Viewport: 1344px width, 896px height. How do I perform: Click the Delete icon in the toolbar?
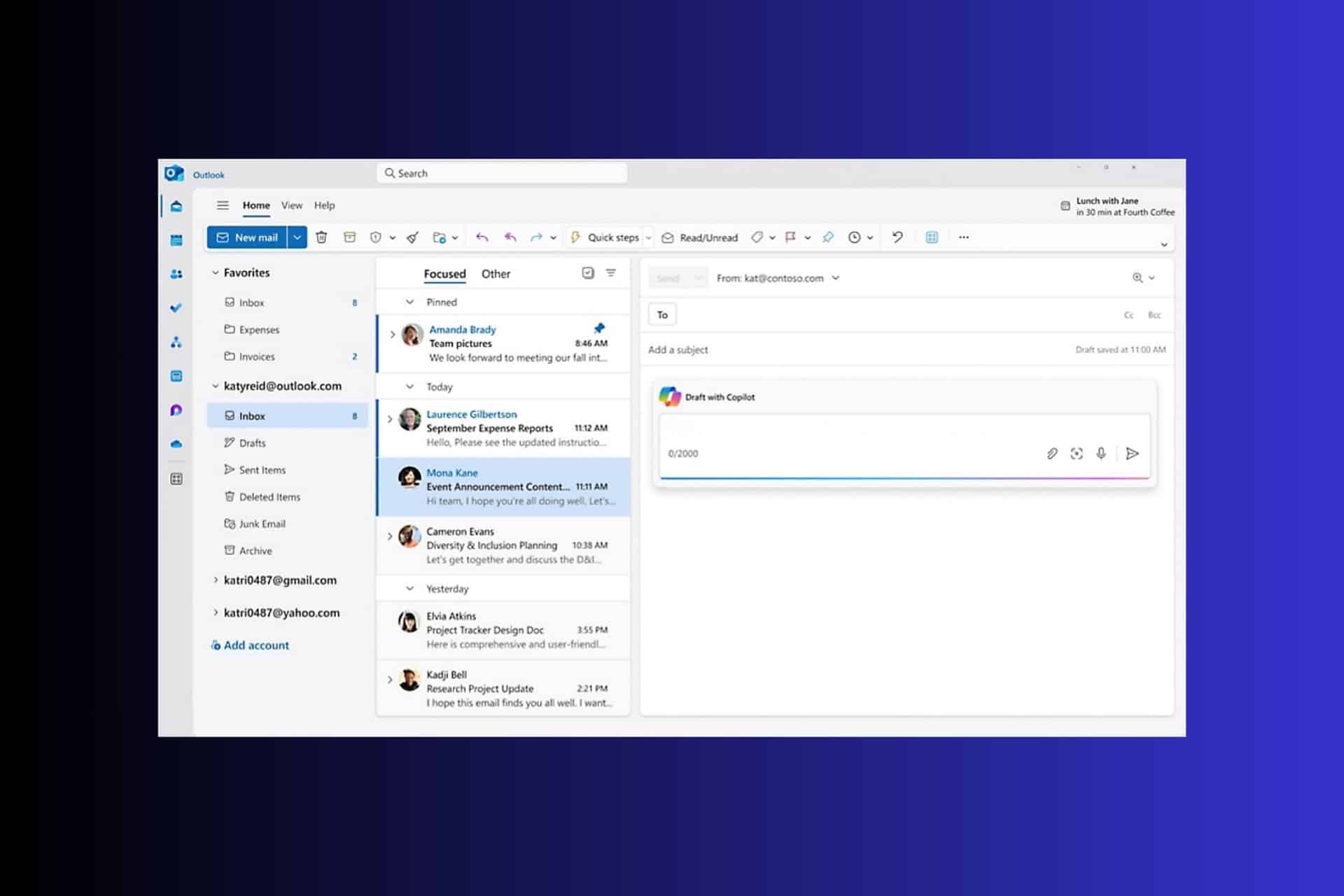point(321,237)
